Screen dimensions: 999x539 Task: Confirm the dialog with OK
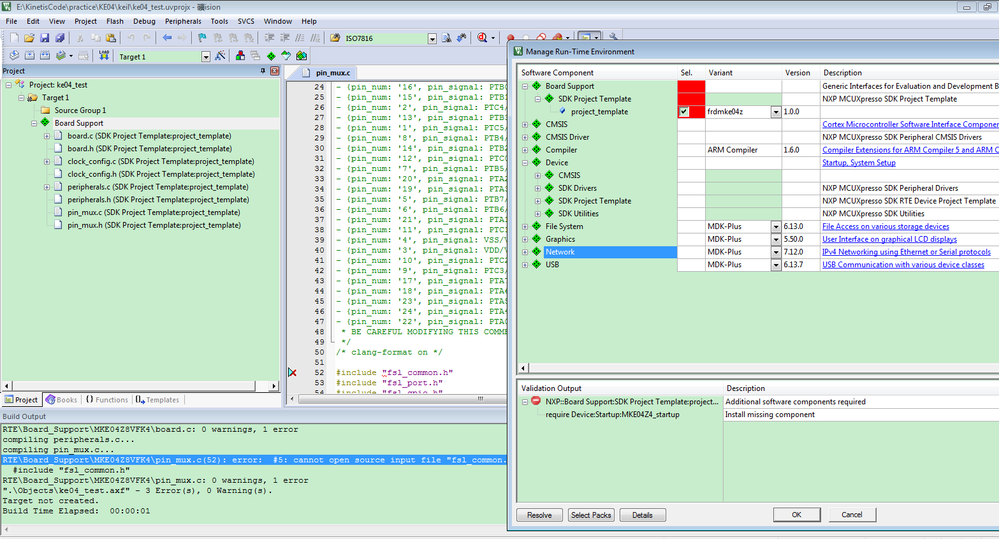796,515
